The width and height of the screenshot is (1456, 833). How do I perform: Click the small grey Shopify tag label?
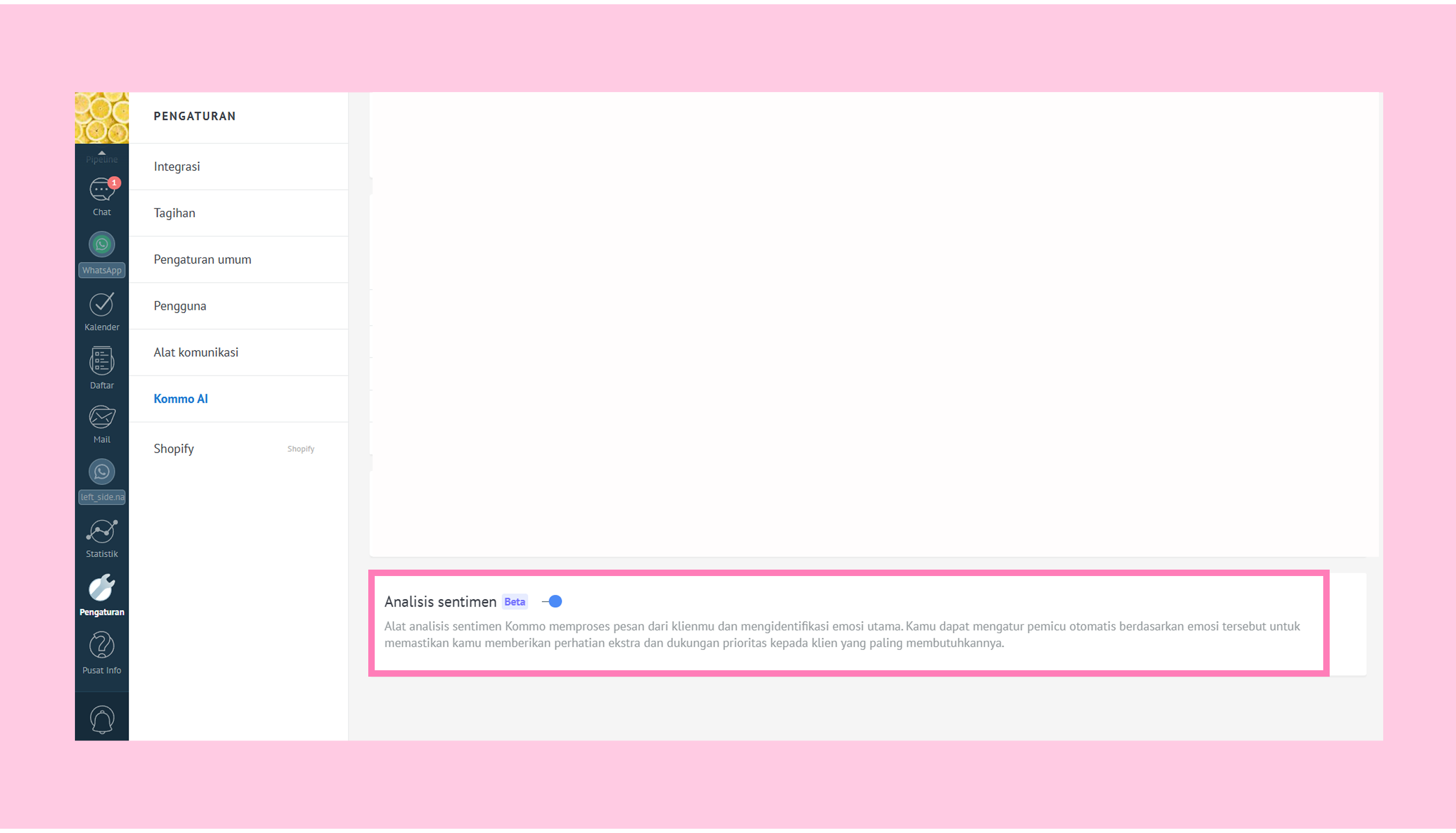[301, 449]
